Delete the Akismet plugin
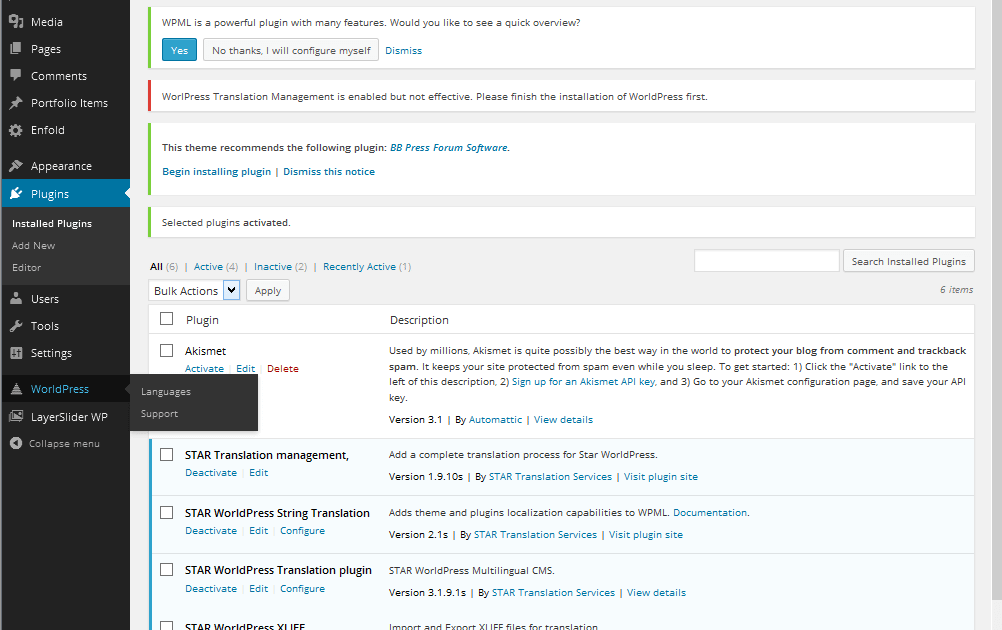The height and width of the screenshot is (630, 1002). (x=282, y=369)
